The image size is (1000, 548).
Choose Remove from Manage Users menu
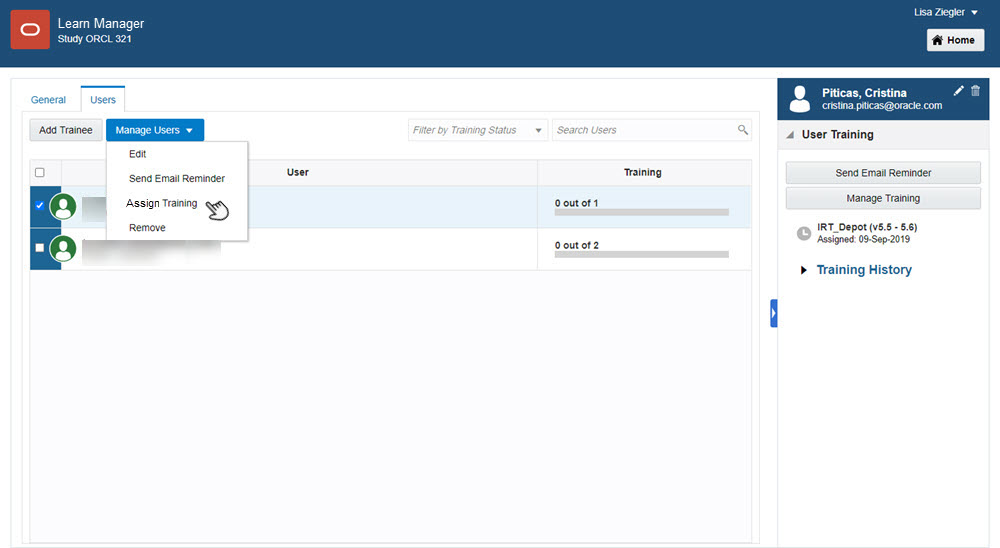point(147,228)
